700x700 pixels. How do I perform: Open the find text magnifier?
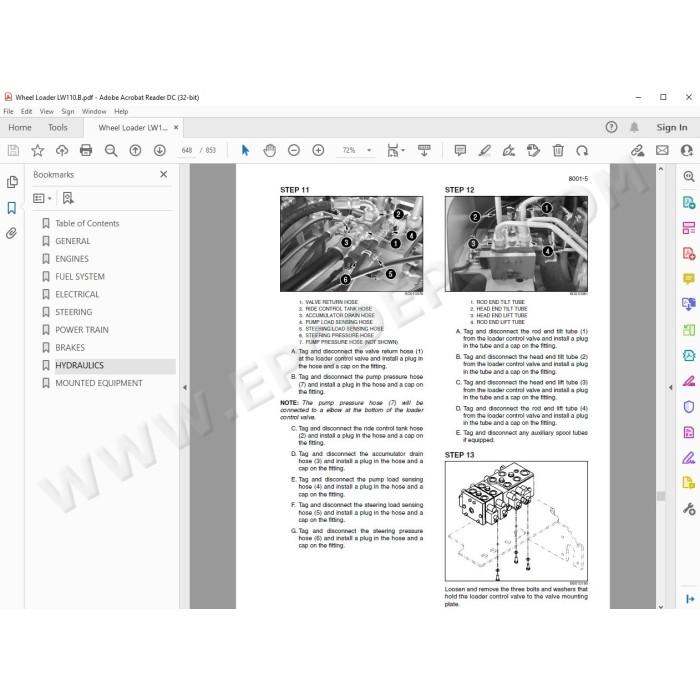(111, 150)
